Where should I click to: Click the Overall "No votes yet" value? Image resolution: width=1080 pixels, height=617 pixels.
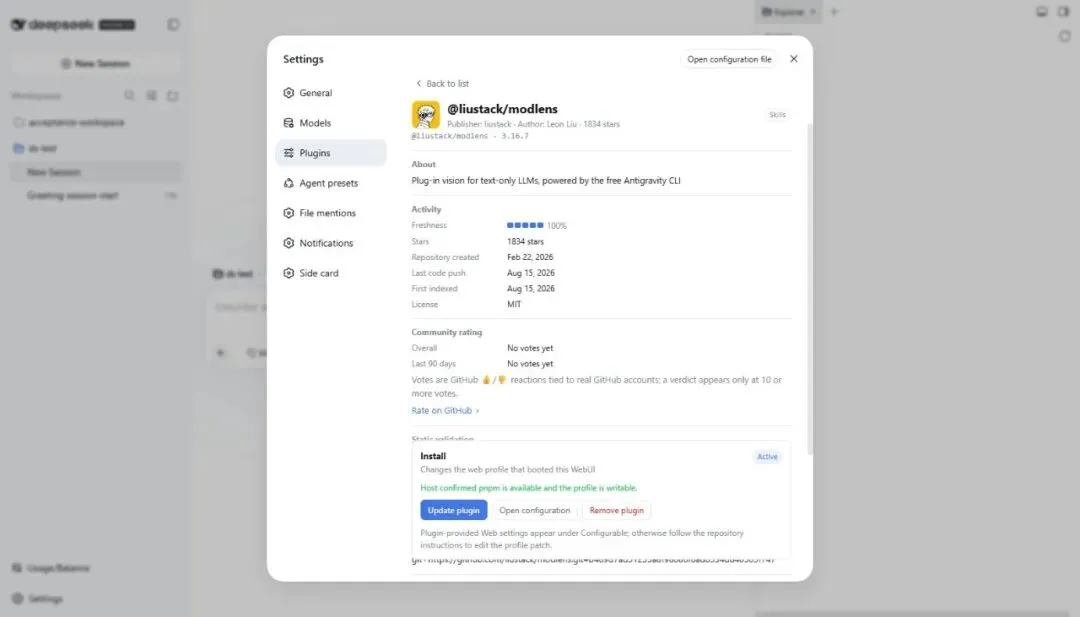[x=530, y=348]
